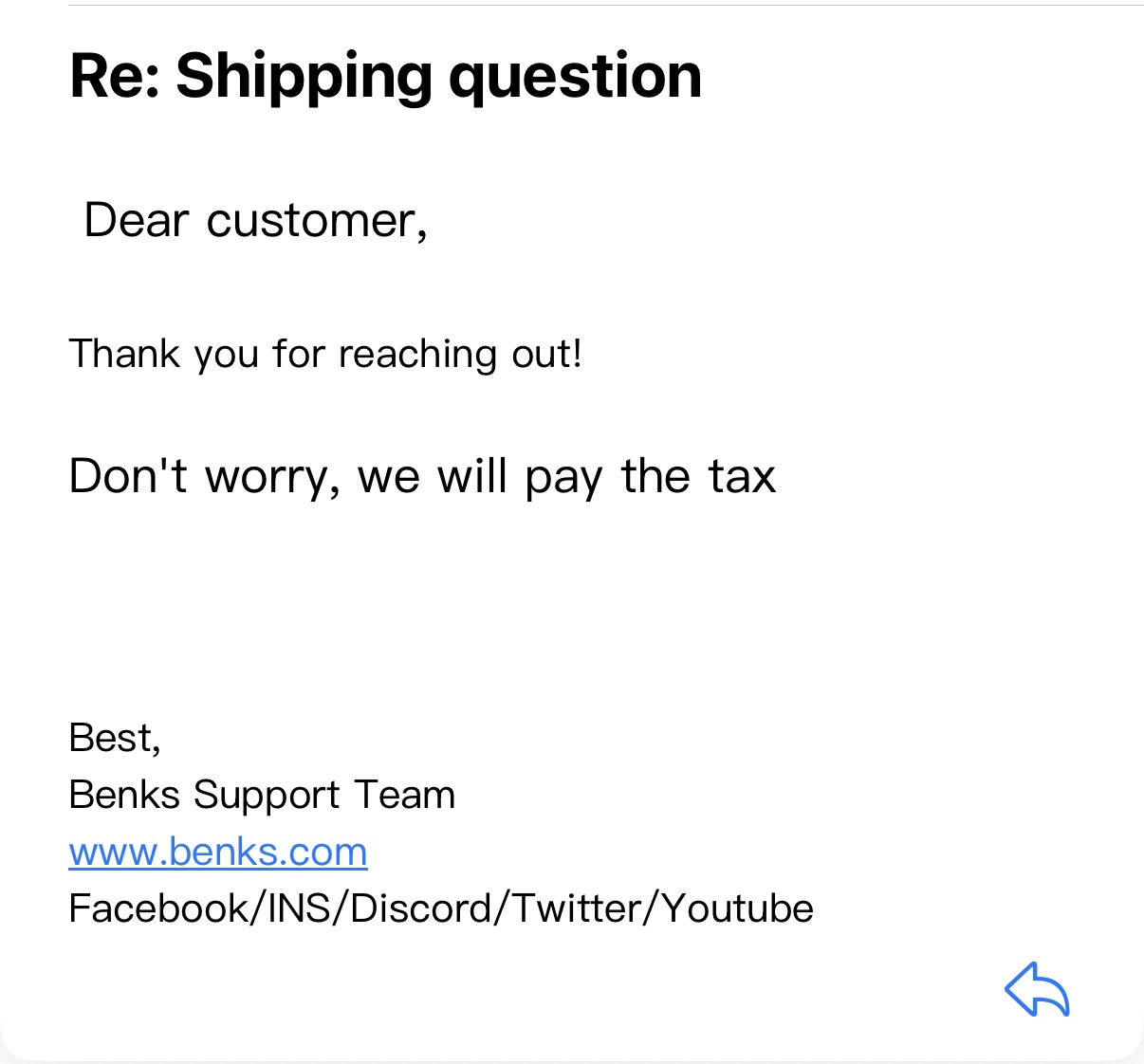Screen dimensions: 1144x1064
Task: Click the 'INS' text in the signature
Action: click(x=299, y=908)
